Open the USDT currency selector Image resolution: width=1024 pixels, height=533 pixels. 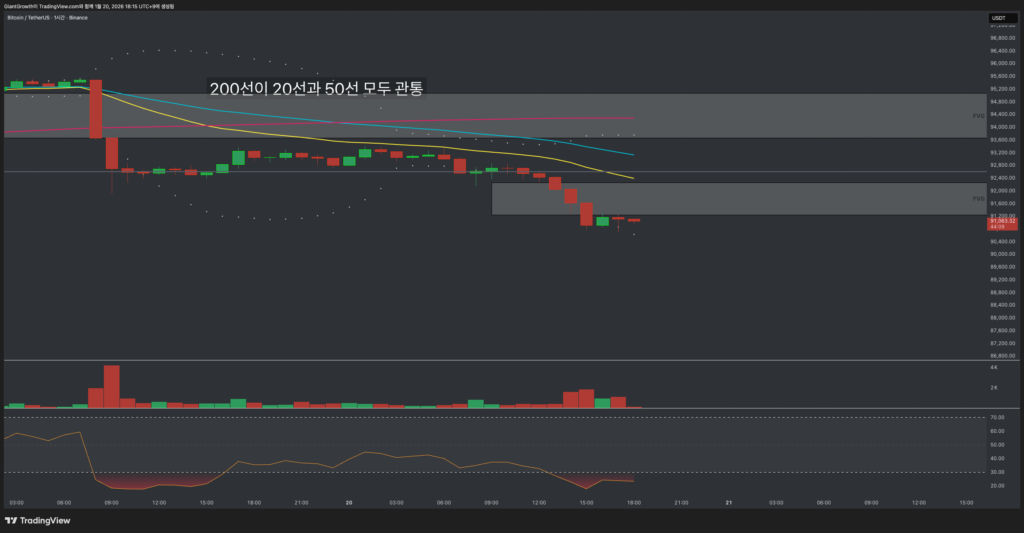pos(998,18)
